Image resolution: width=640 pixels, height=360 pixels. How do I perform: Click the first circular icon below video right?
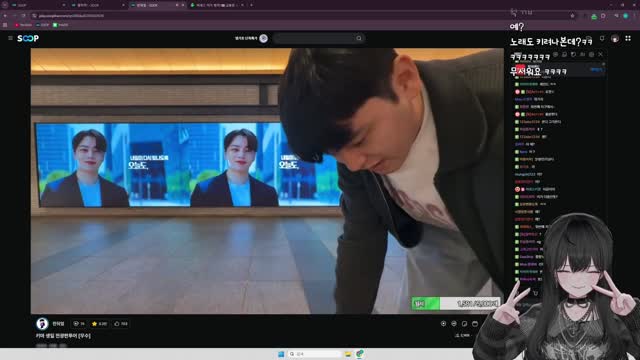point(443,324)
